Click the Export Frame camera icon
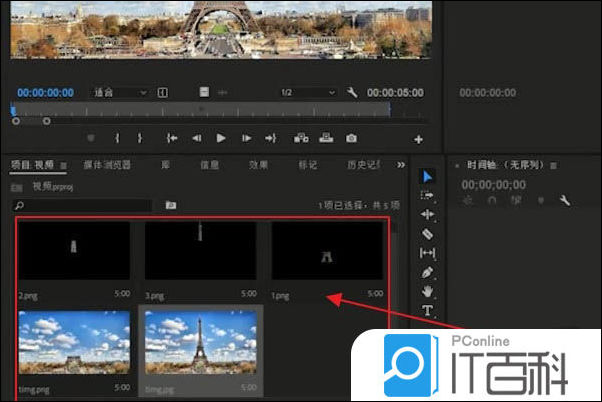Viewport: 602px width, 402px height. point(351,138)
